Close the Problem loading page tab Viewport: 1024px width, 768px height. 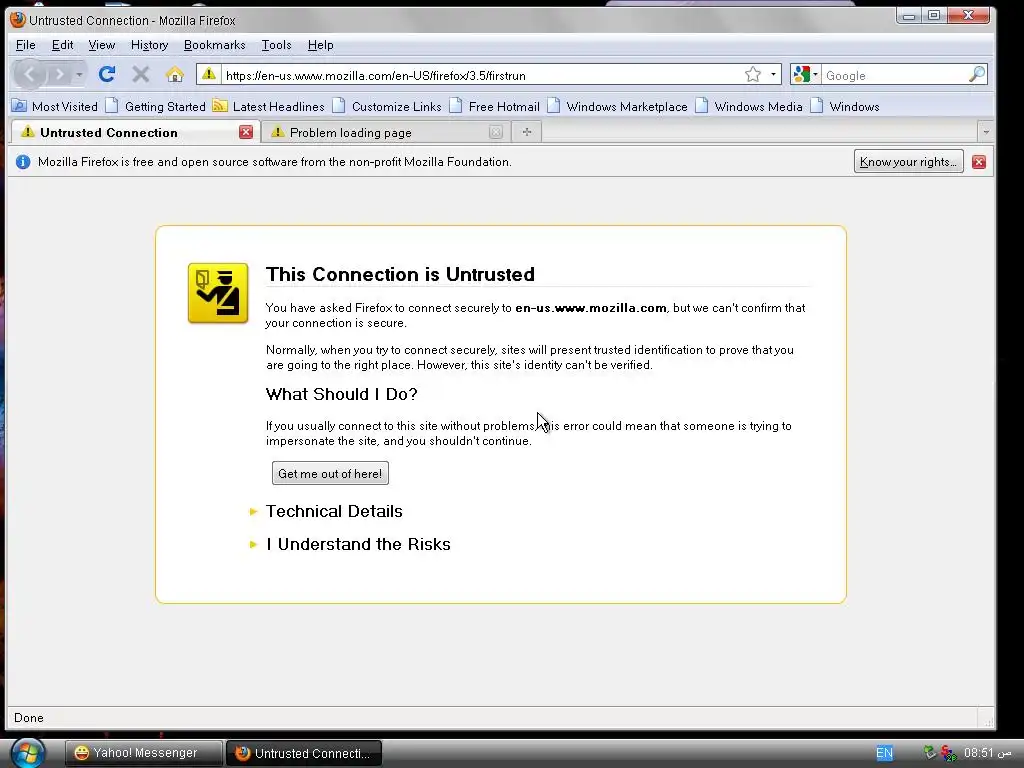coord(496,133)
